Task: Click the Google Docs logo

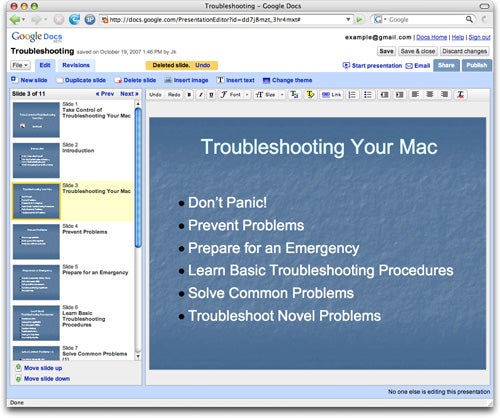Action: pos(37,36)
